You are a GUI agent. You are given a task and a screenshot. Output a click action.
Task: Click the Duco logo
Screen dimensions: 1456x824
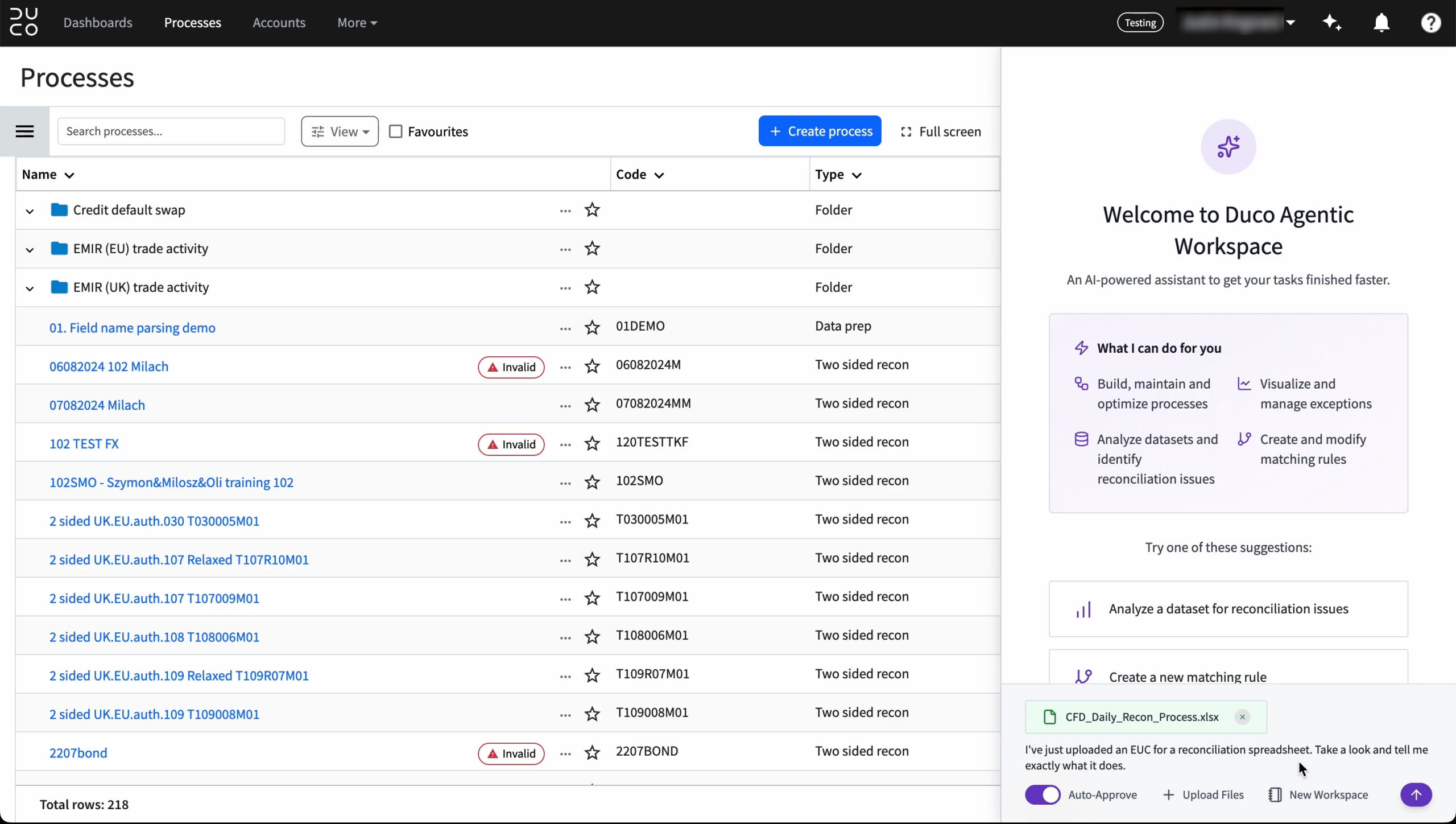(x=24, y=22)
